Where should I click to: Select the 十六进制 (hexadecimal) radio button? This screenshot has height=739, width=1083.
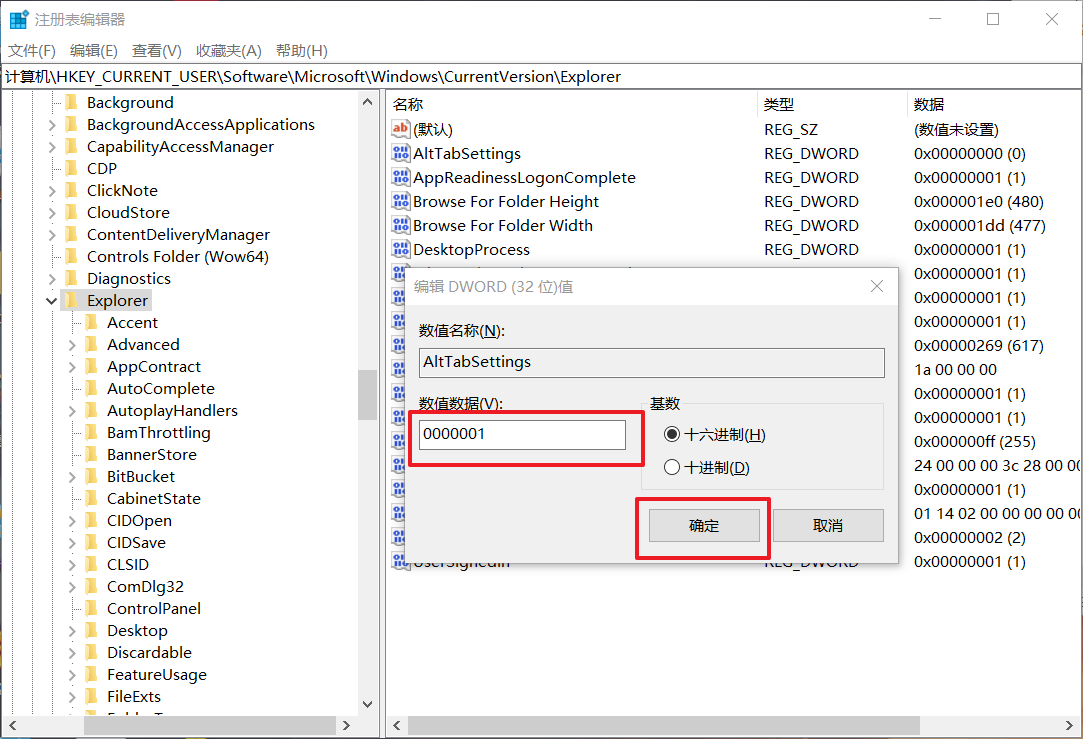point(672,435)
